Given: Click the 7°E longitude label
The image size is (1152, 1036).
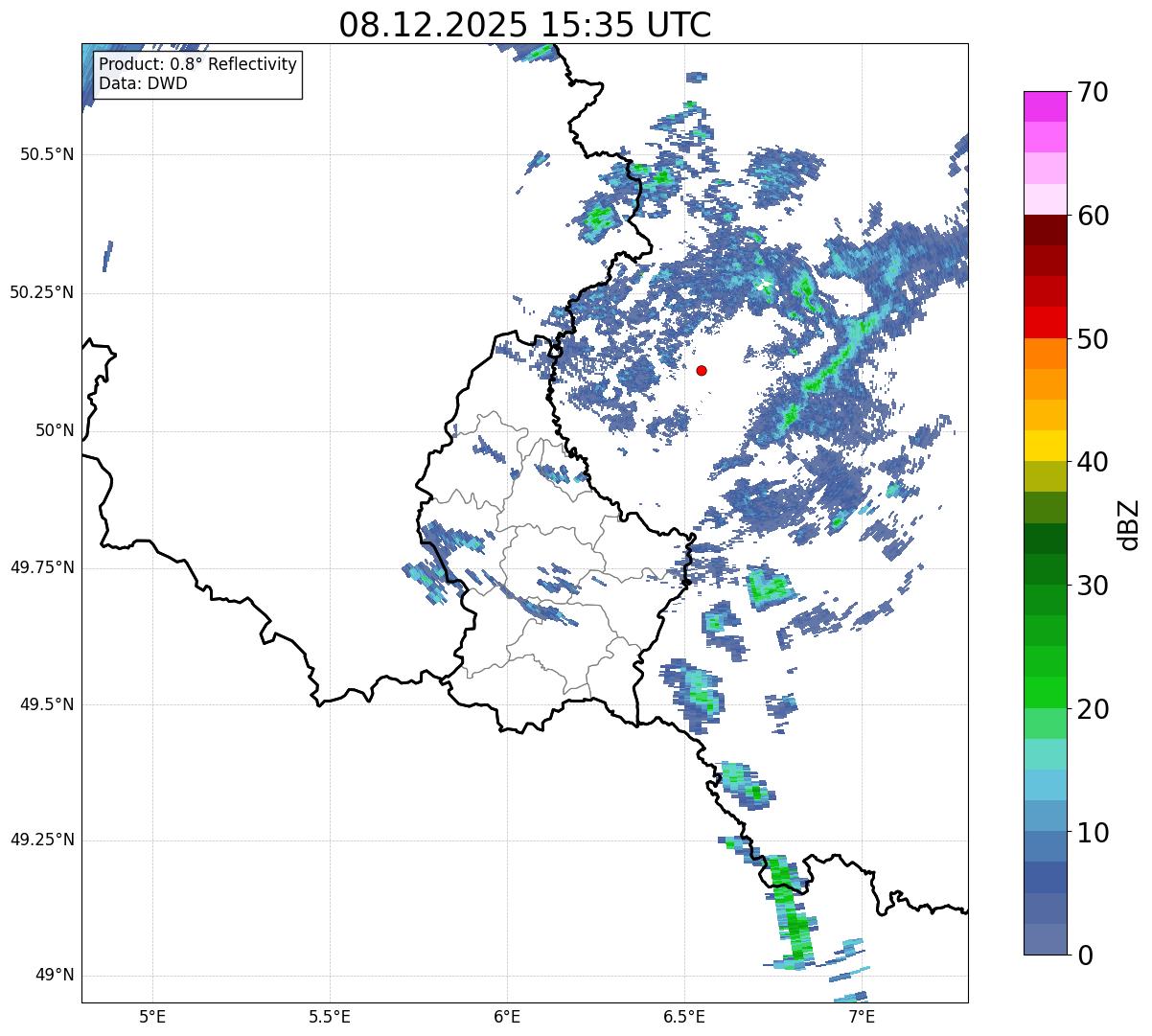Looking at the screenshot, I should coord(862,1017).
